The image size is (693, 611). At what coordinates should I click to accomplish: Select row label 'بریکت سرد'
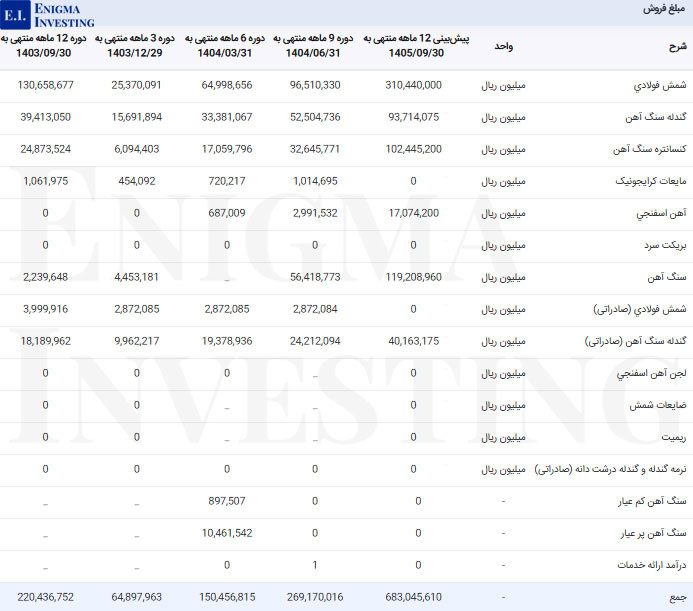665,245
